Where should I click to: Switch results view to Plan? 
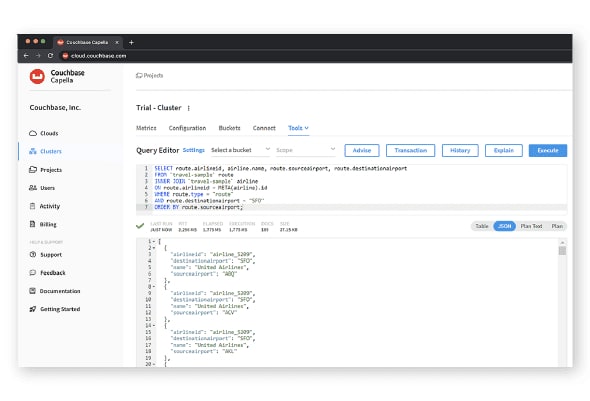[x=557, y=226]
